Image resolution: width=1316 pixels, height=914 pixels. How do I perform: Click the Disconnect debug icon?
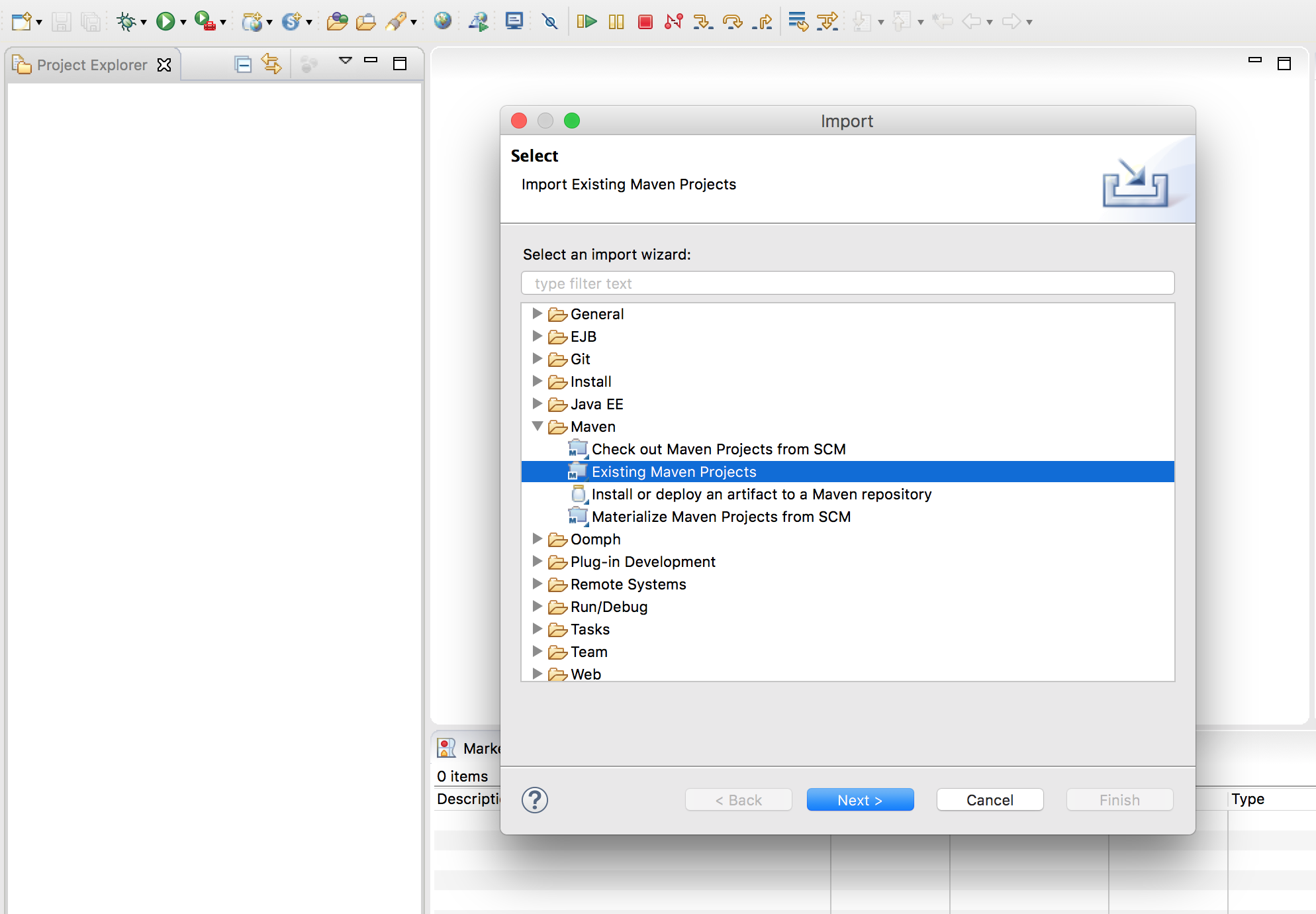pyautogui.click(x=674, y=22)
